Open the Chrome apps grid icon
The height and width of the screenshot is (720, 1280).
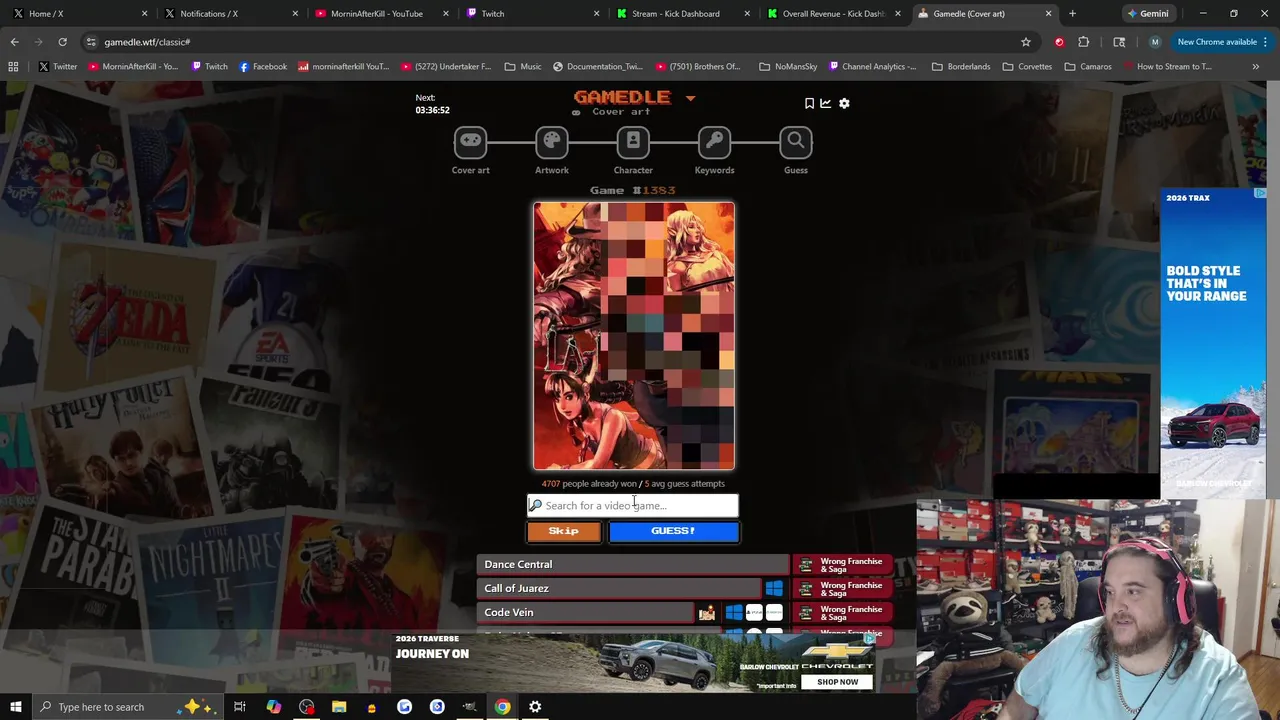tap(13, 67)
